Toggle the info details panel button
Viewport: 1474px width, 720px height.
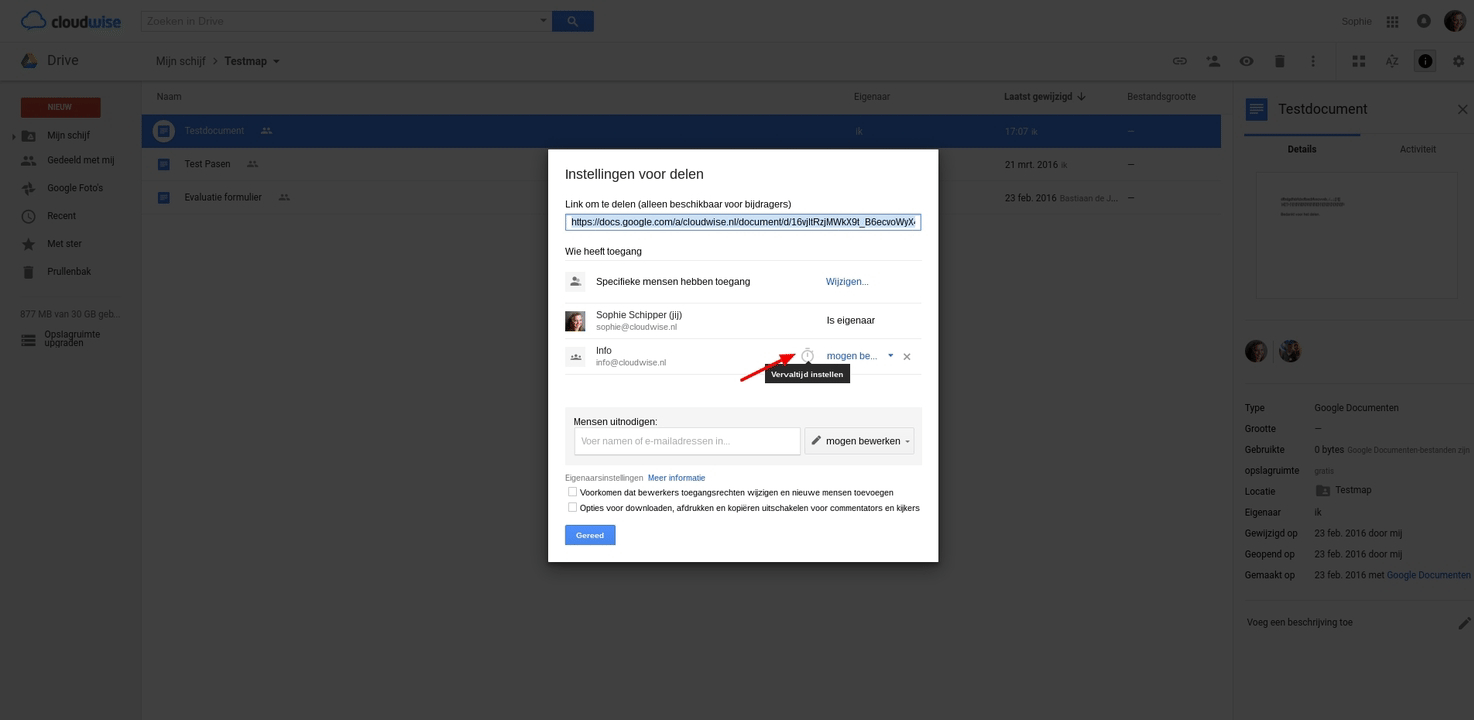tap(1425, 61)
